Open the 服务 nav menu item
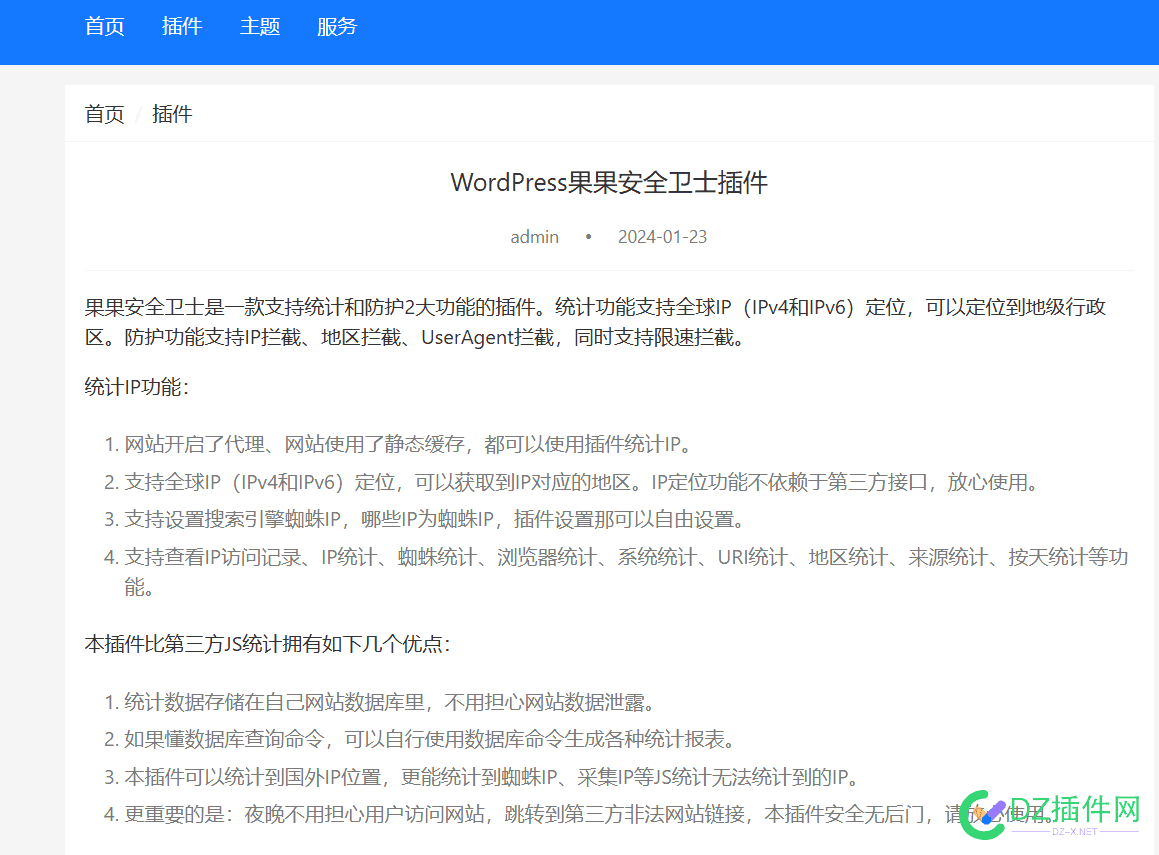 (x=337, y=27)
